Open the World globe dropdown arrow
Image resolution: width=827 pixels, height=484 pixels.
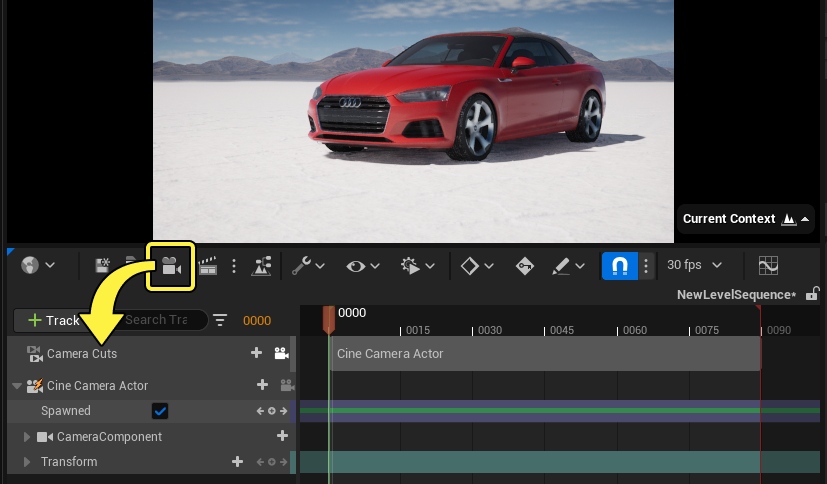coord(50,265)
